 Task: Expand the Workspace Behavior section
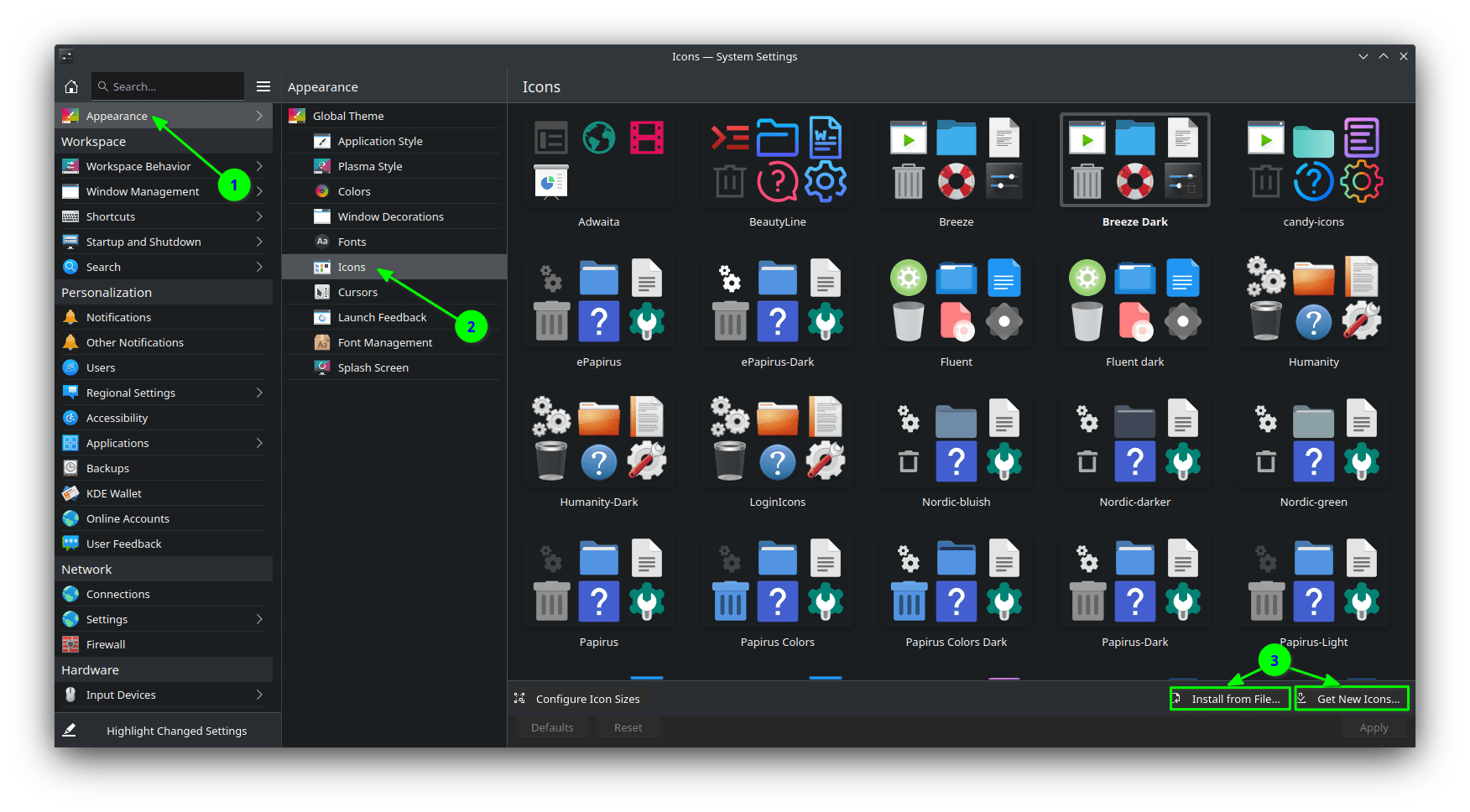pyautogui.click(x=138, y=166)
